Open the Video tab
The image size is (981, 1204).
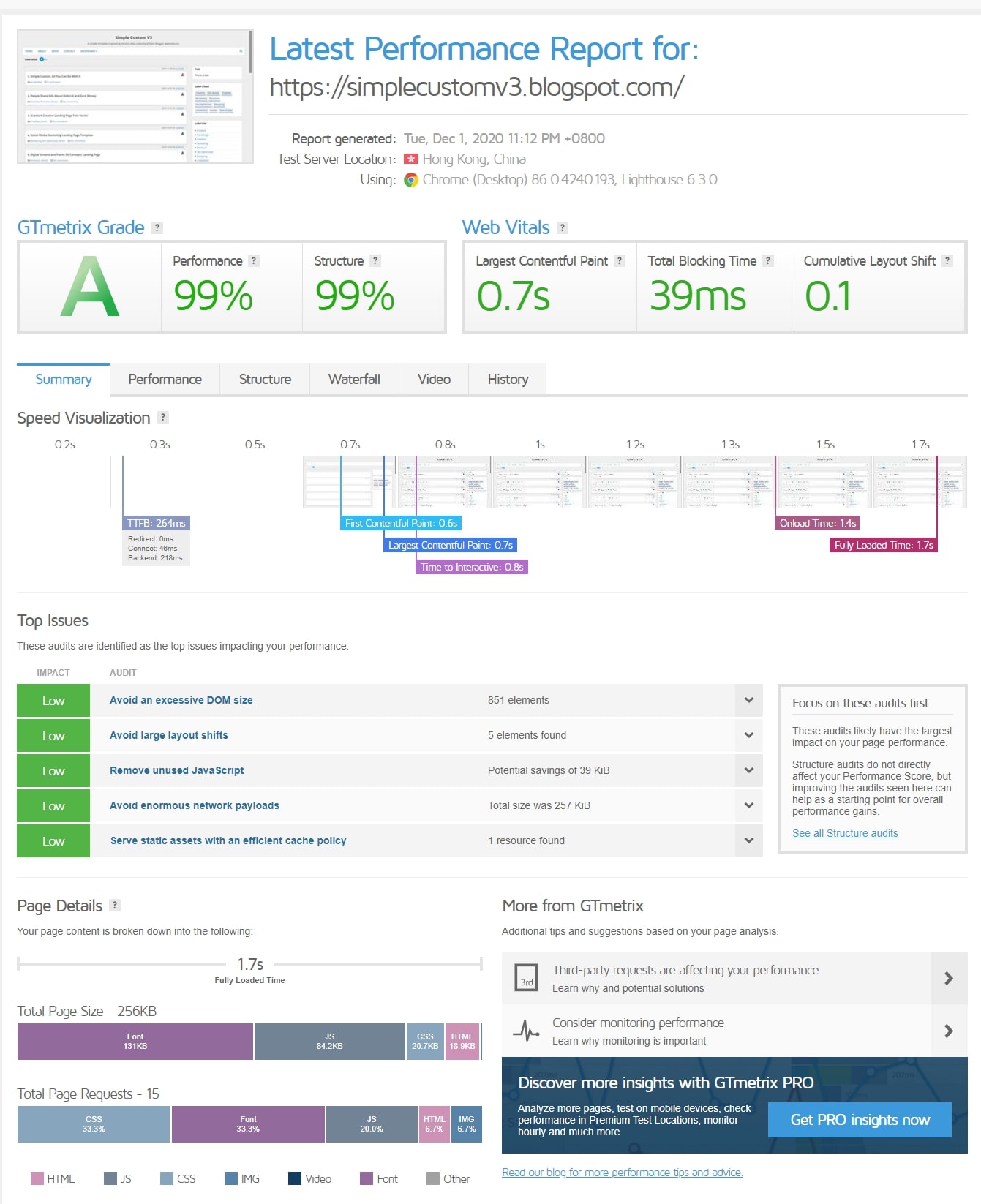click(434, 379)
